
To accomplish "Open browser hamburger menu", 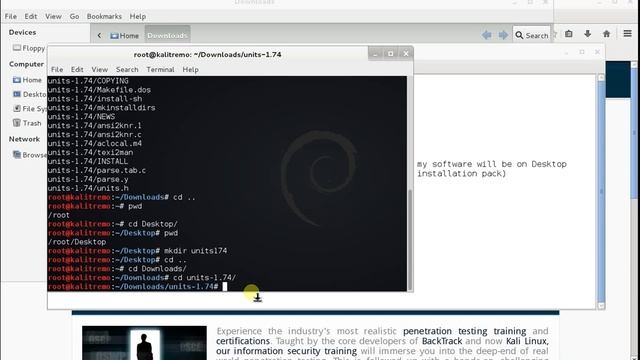I will [627, 34].
